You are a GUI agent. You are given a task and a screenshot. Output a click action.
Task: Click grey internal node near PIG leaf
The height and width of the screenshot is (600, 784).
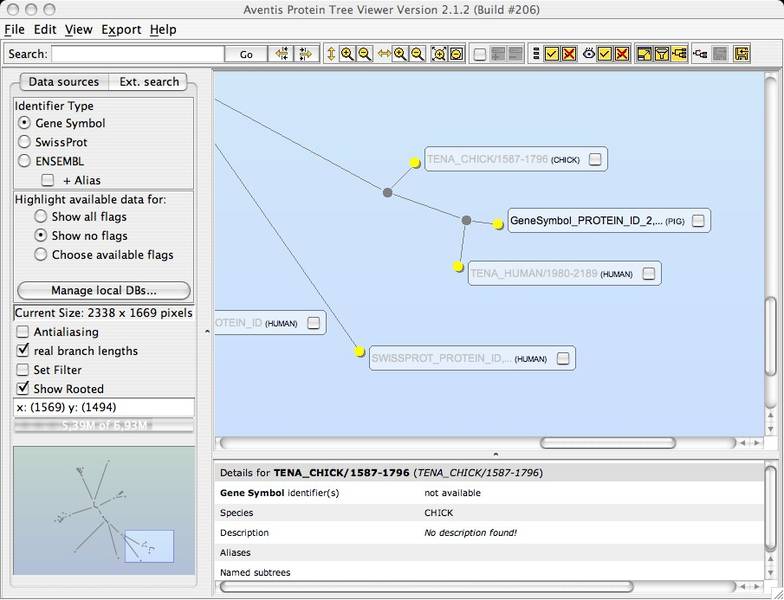[466, 220]
